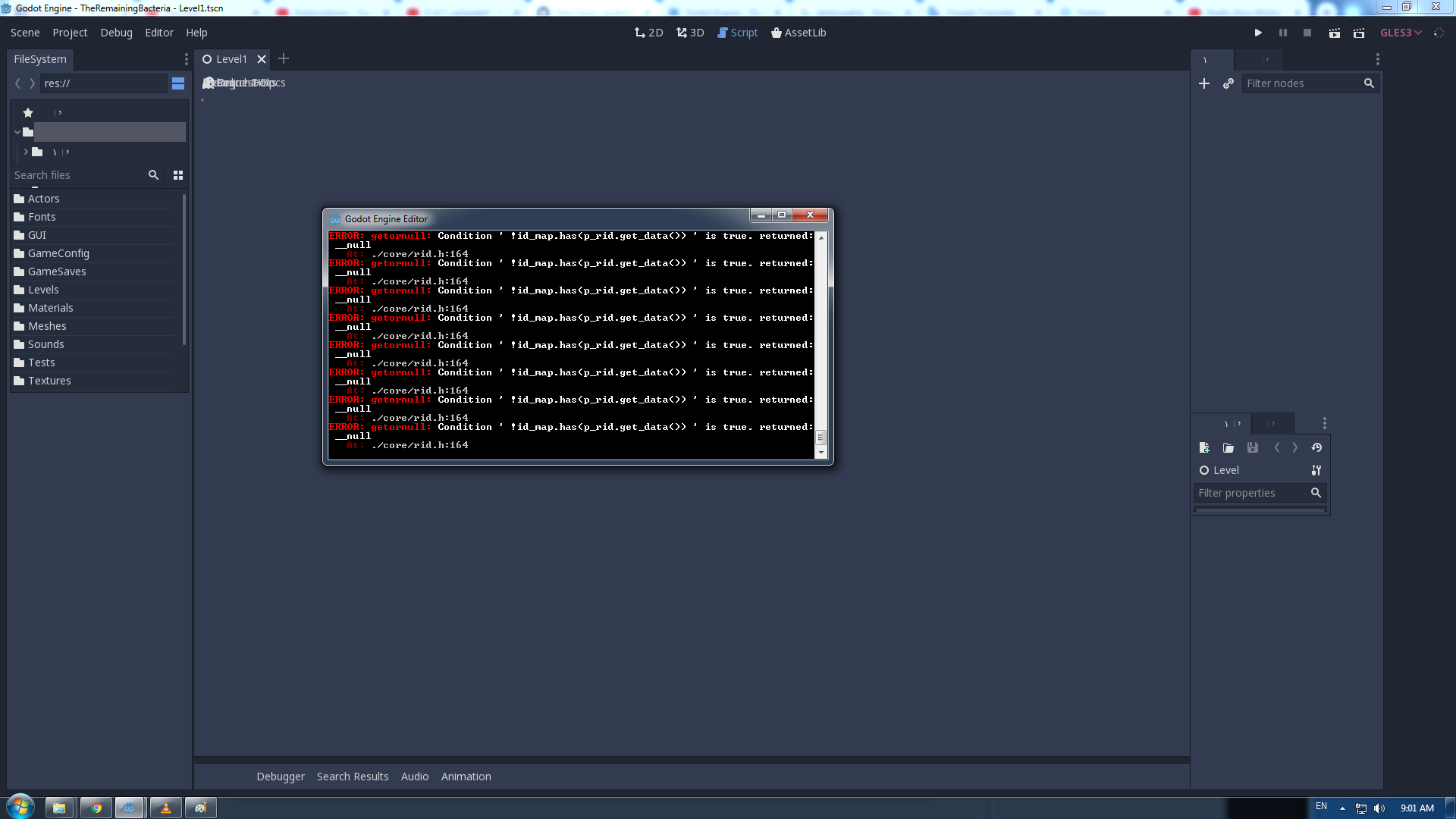The height and width of the screenshot is (819, 1456).
Task: Open the Scene panel options menu
Action: 1378,58
